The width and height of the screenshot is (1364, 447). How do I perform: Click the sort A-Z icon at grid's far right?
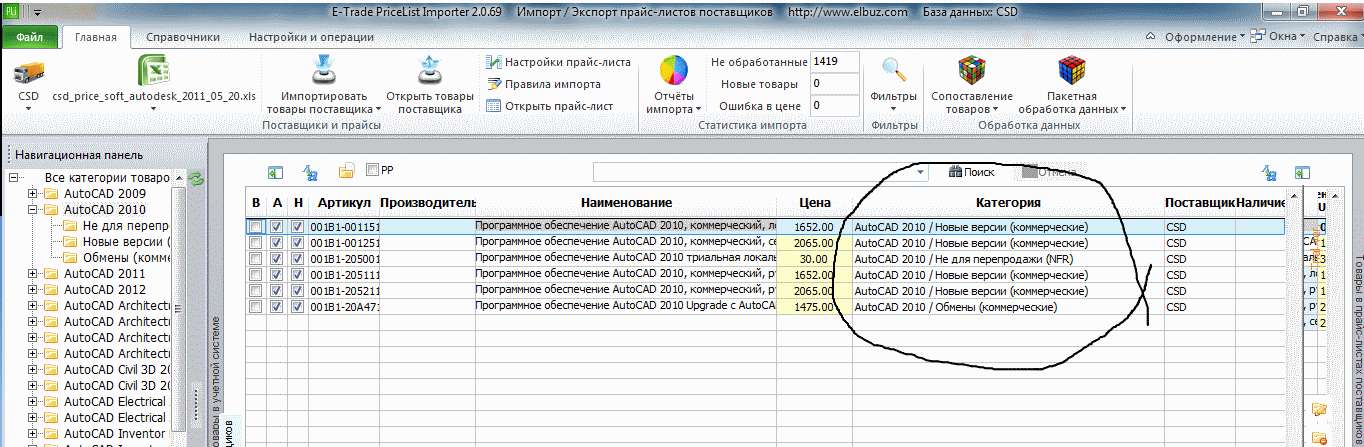click(x=1269, y=173)
